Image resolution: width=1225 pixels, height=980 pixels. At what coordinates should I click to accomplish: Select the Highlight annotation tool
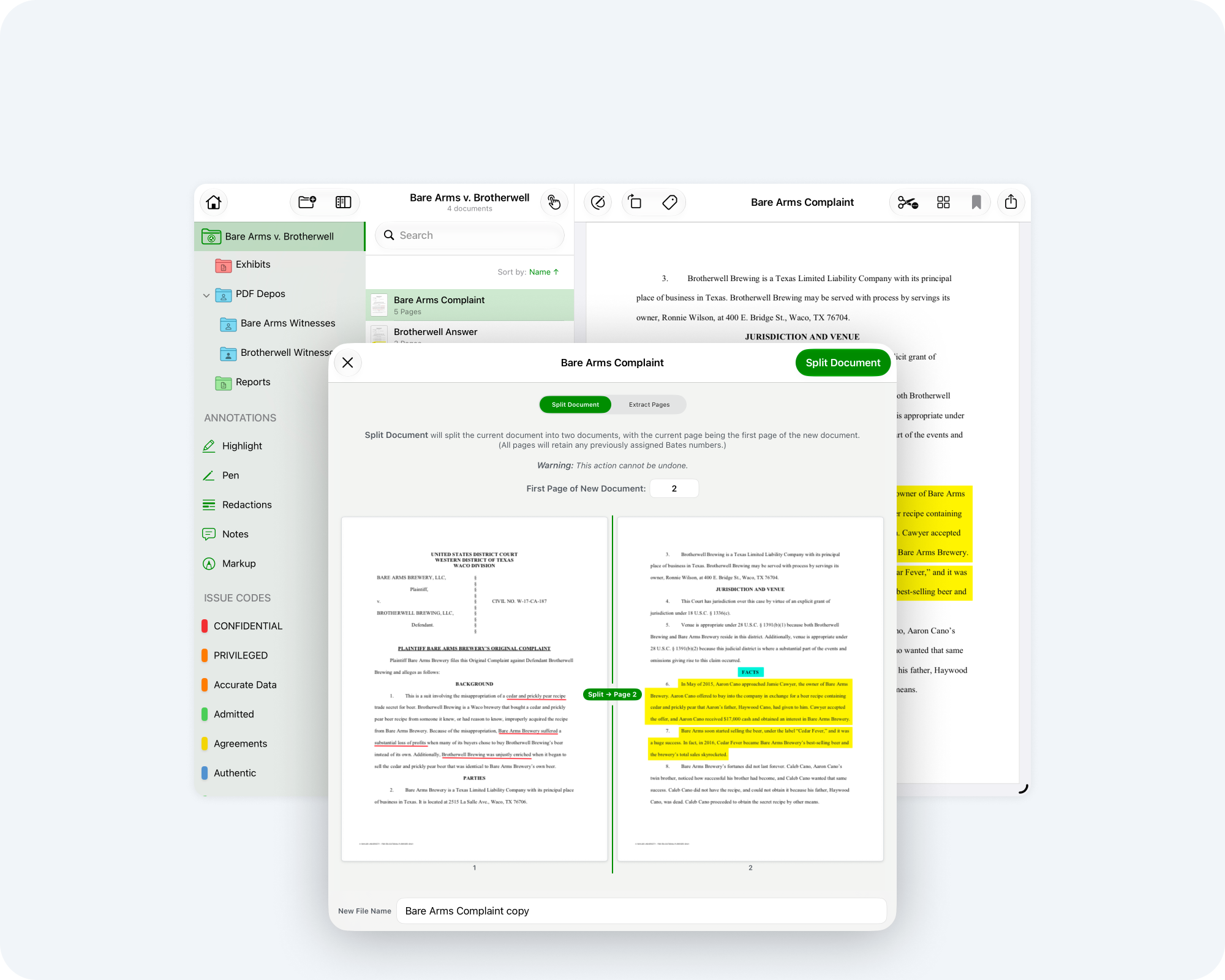click(233, 446)
